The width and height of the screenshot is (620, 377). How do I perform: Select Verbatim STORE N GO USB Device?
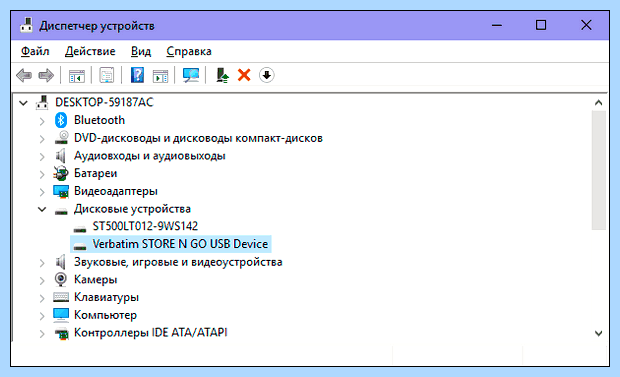[180, 244]
